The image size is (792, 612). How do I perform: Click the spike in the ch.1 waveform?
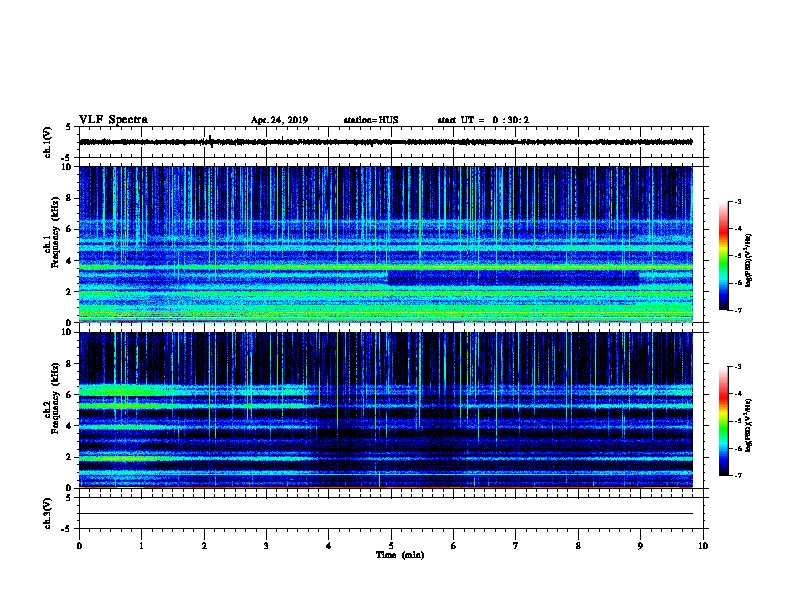tap(210, 141)
